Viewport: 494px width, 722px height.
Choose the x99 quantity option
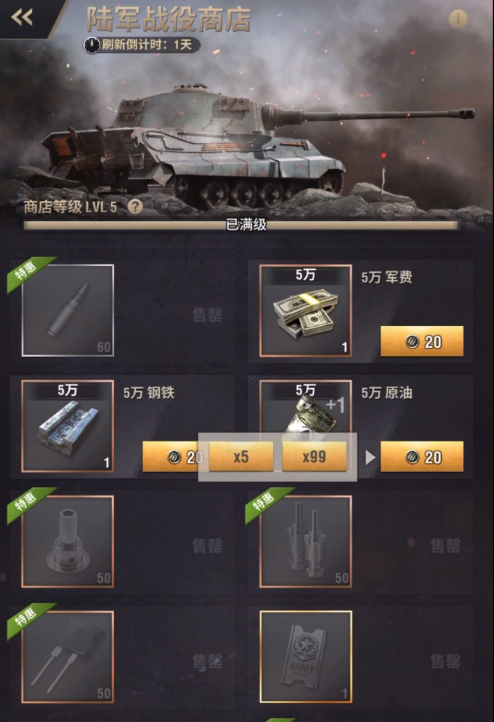pyautogui.click(x=314, y=457)
